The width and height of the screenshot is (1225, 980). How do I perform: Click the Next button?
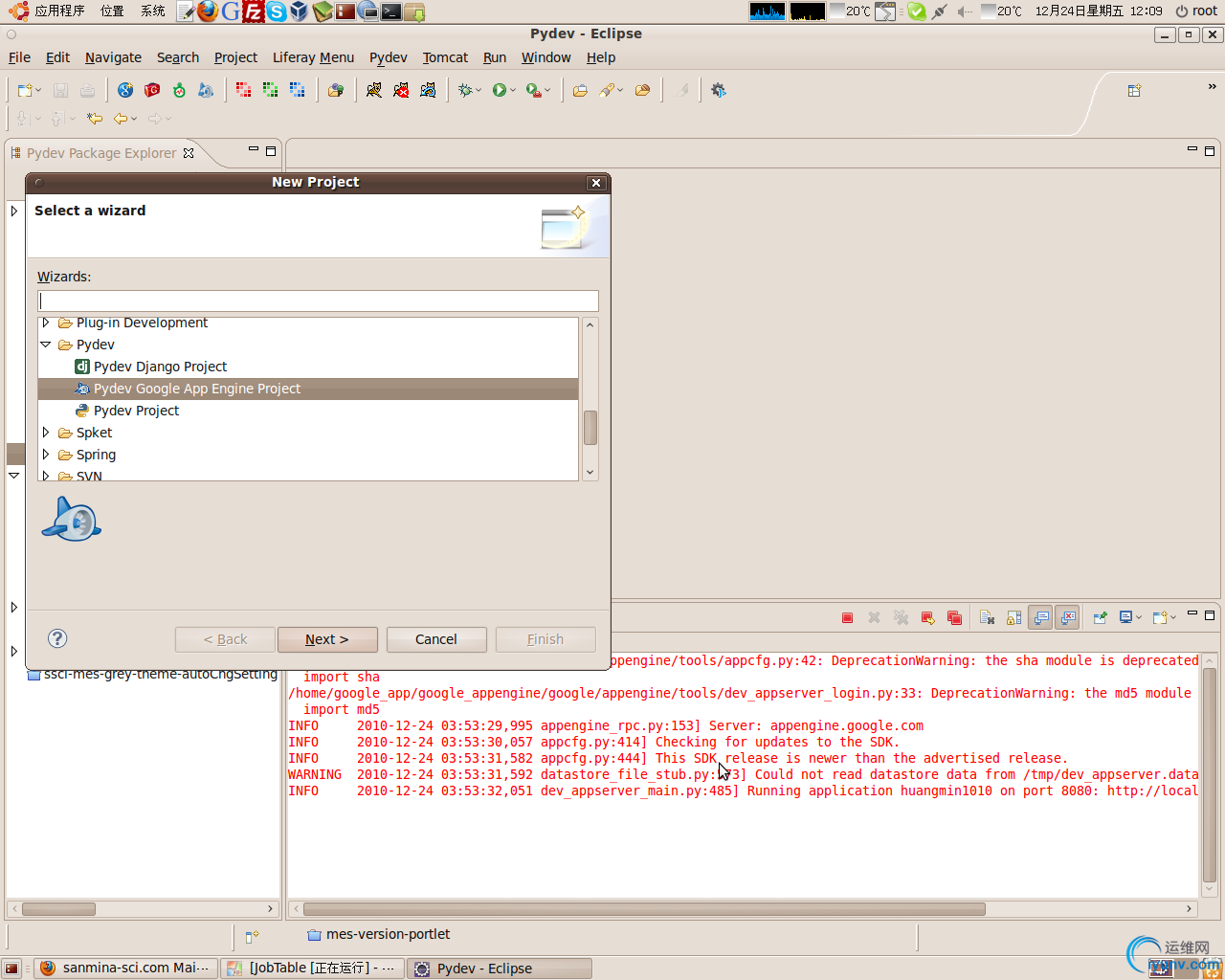327,639
